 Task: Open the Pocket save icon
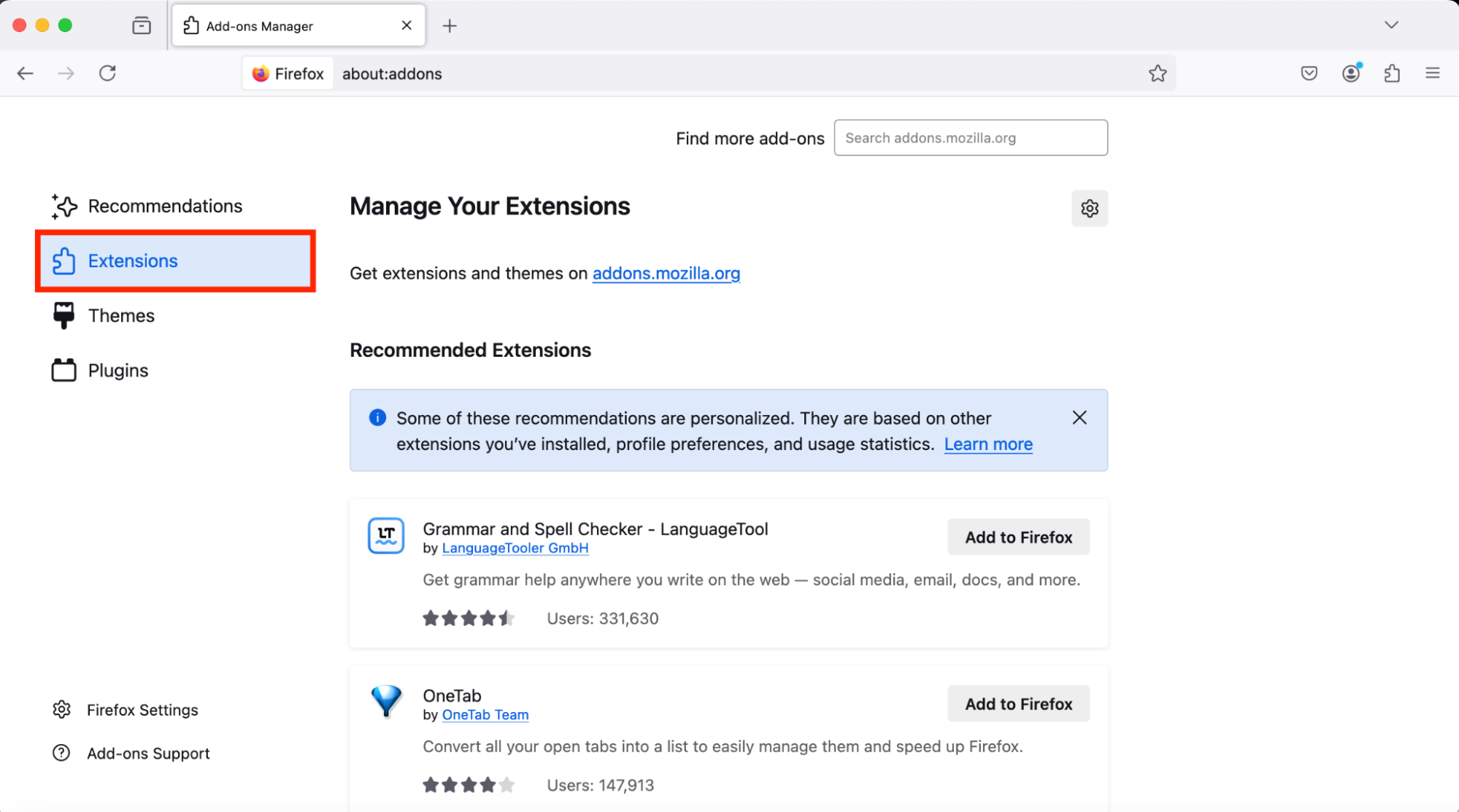(x=1309, y=73)
